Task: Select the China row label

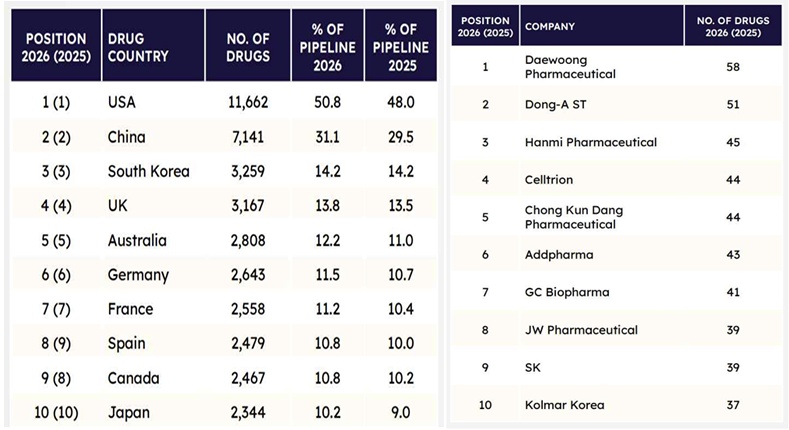Action: [x=127, y=136]
